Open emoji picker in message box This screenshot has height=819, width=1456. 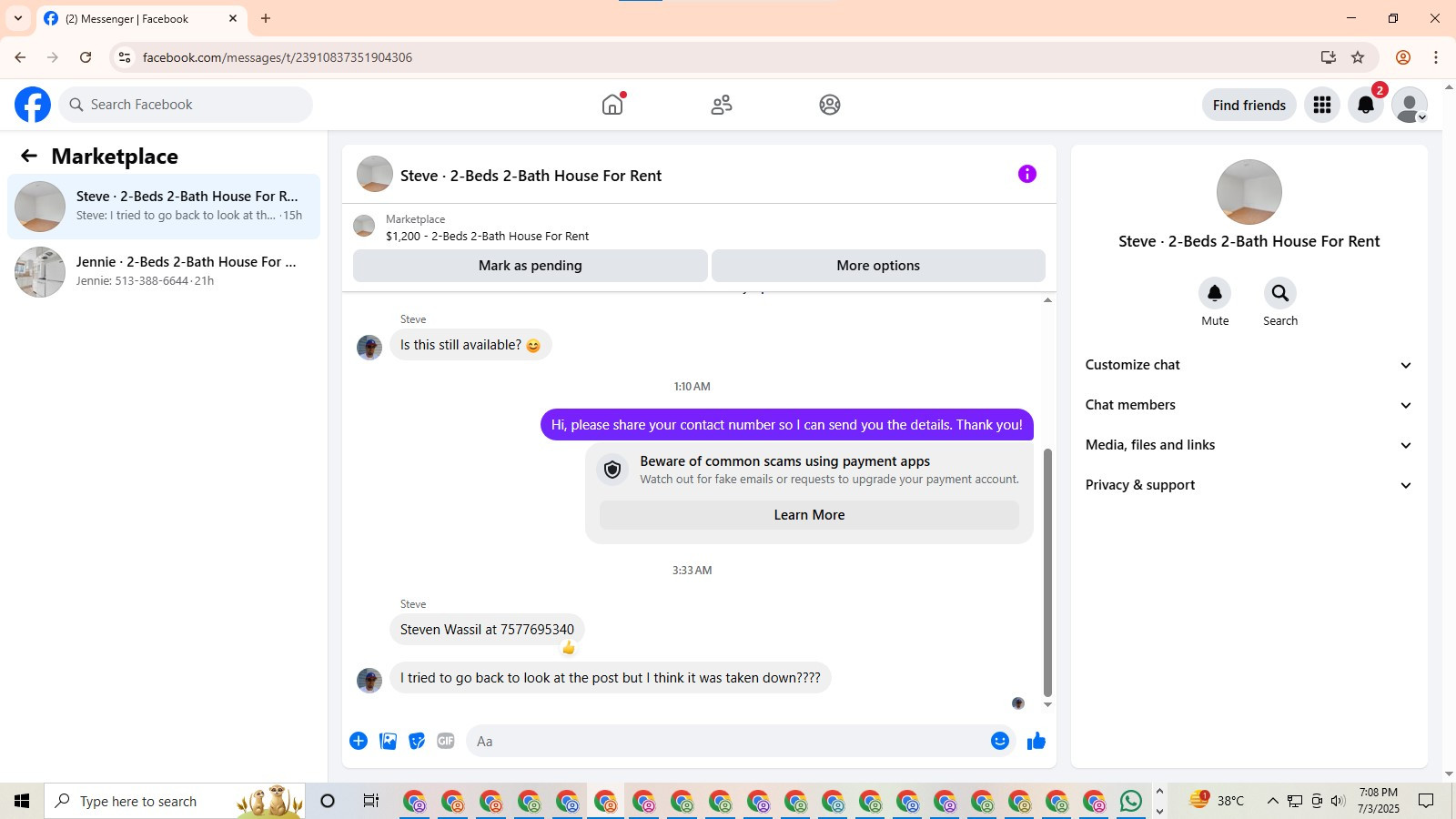coord(1000,741)
